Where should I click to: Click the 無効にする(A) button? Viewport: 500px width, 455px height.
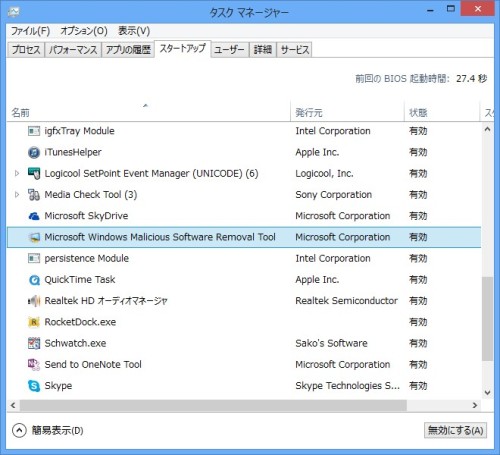pyautogui.click(x=455, y=430)
